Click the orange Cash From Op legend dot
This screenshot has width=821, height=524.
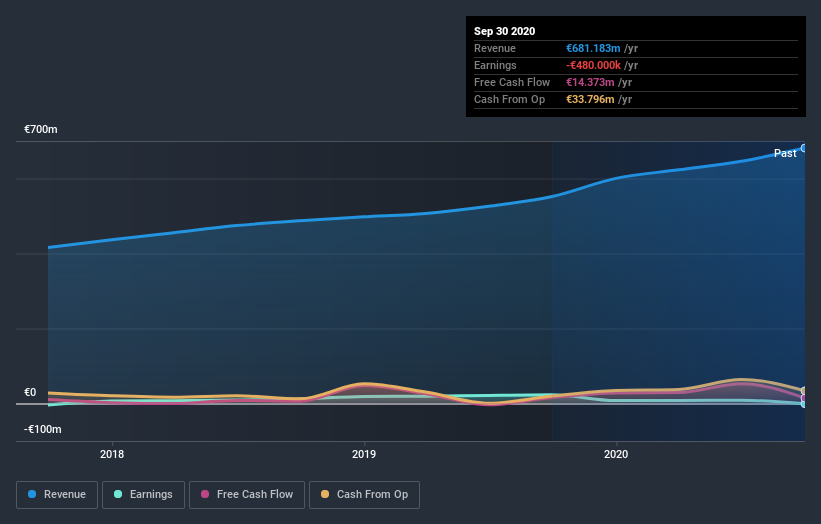(x=325, y=494)
